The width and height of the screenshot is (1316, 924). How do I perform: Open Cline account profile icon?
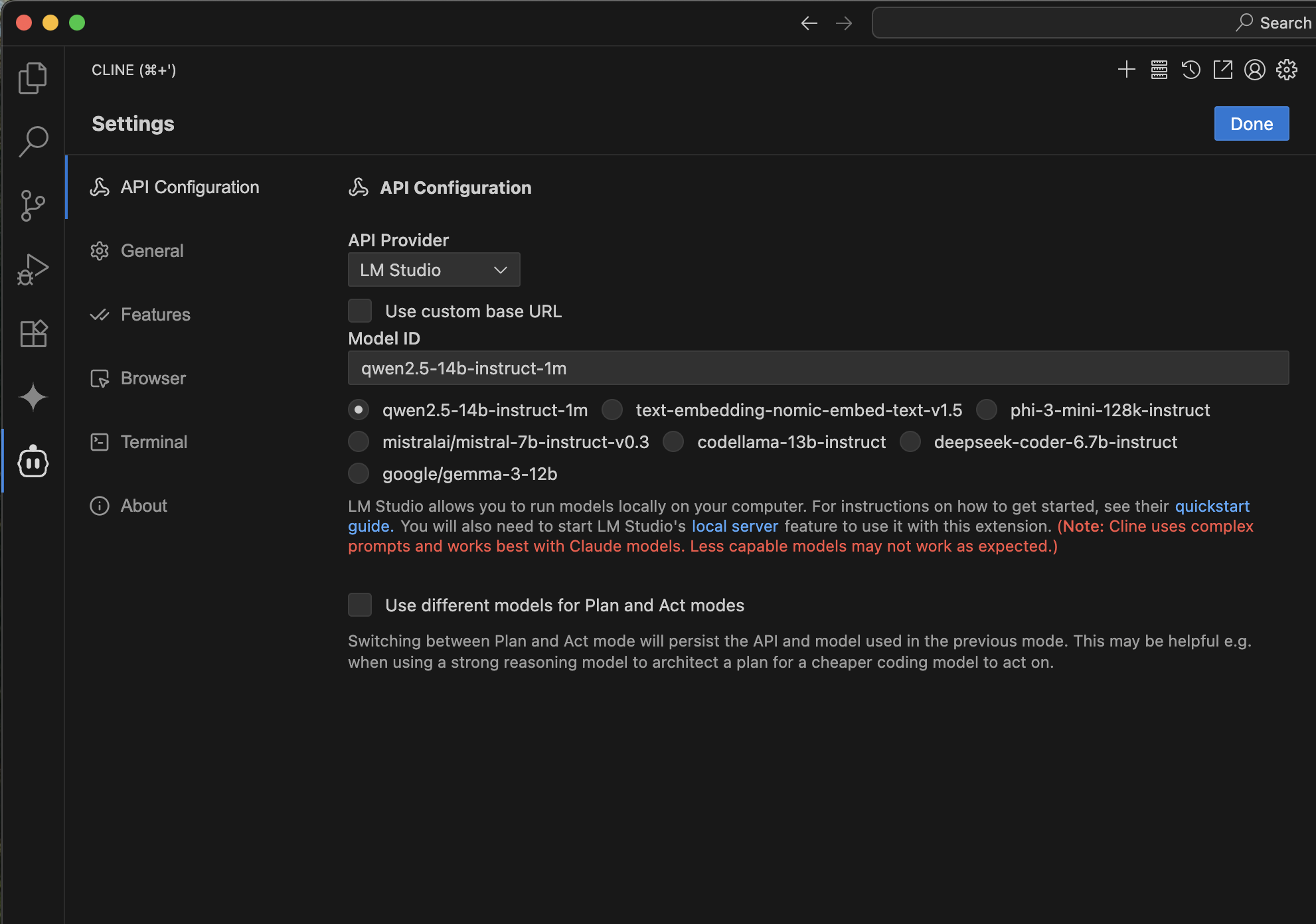point(1254,70)
